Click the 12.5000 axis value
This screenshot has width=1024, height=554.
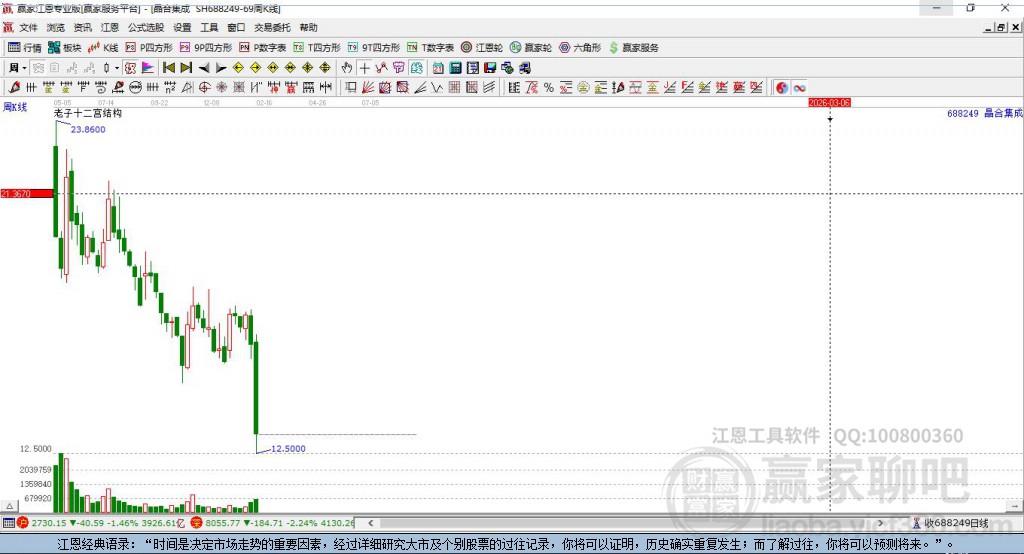[35, 449]
